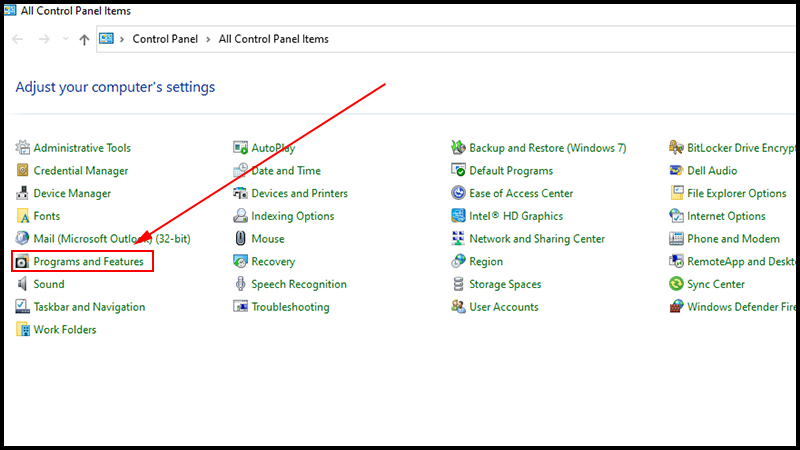Open Network and Sharing Center link
This screenshot has height=450, width=800.
537,239
